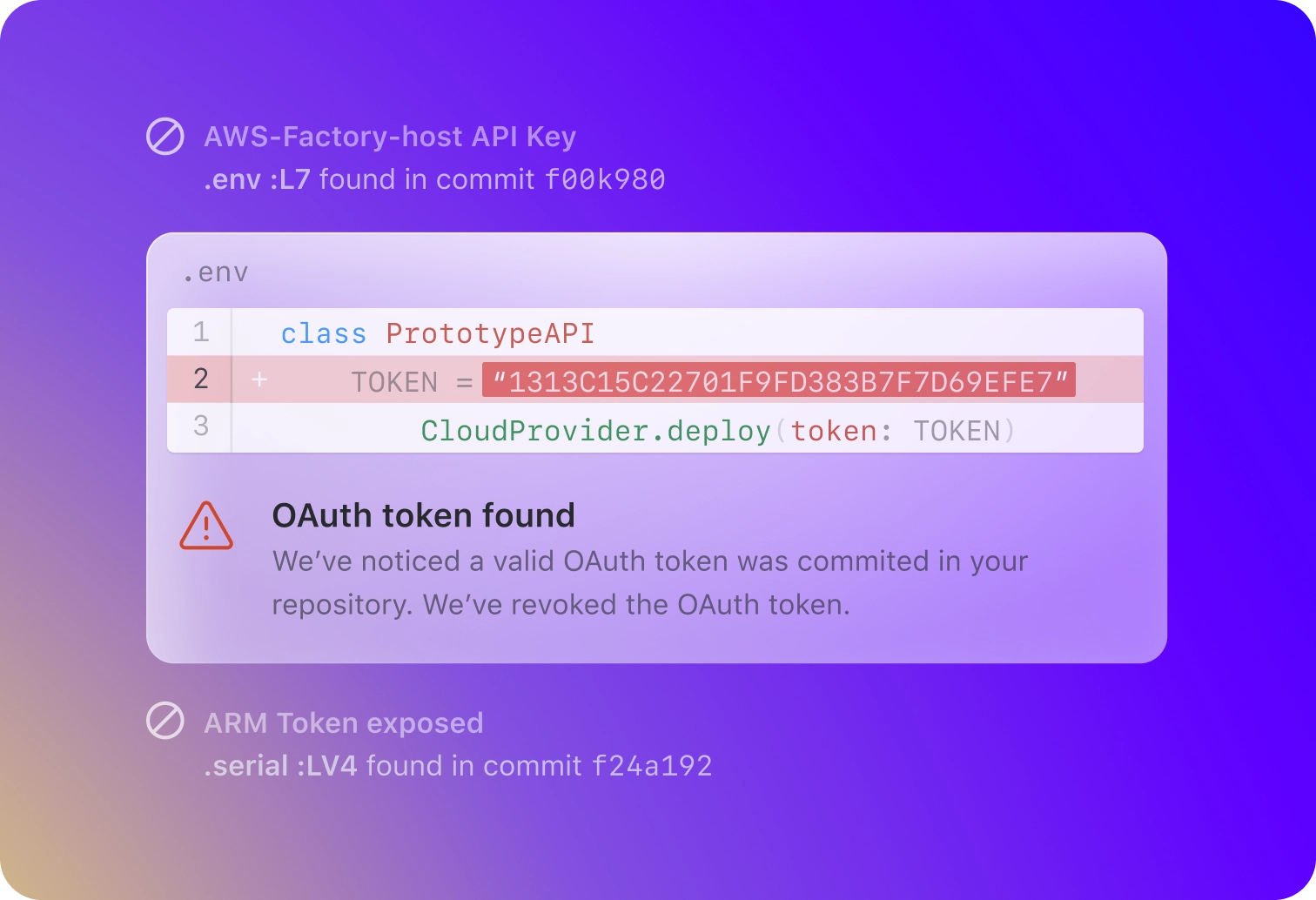
Task: Click the blocked icon beside ARM Token exposed
Action: pos(164,722)
